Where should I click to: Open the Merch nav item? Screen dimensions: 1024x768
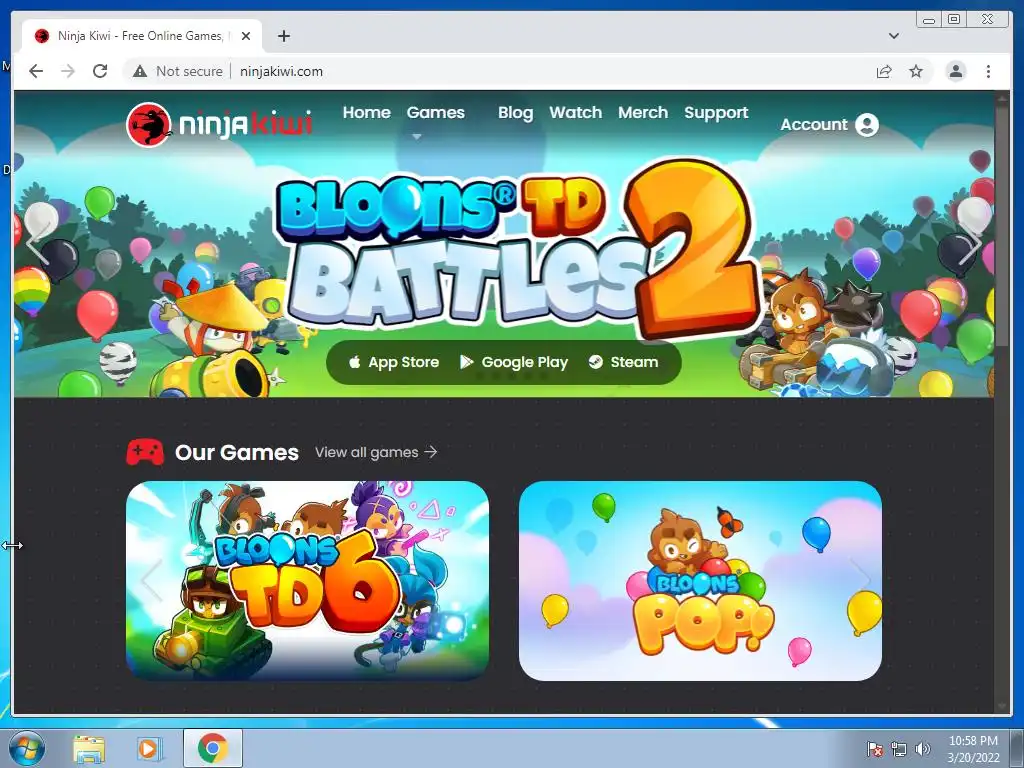[x=643, y=113]
